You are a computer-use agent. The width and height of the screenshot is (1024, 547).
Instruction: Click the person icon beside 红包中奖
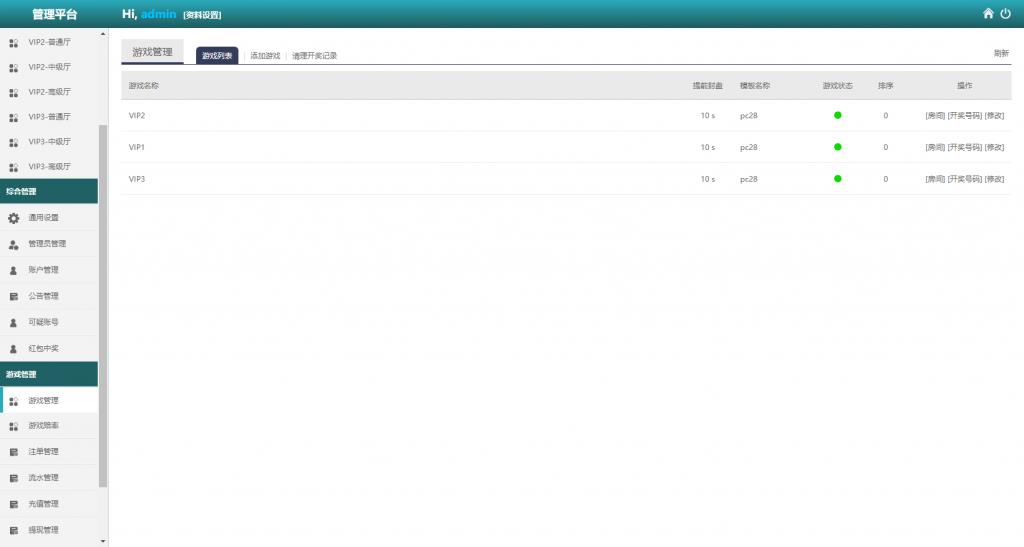14,349
